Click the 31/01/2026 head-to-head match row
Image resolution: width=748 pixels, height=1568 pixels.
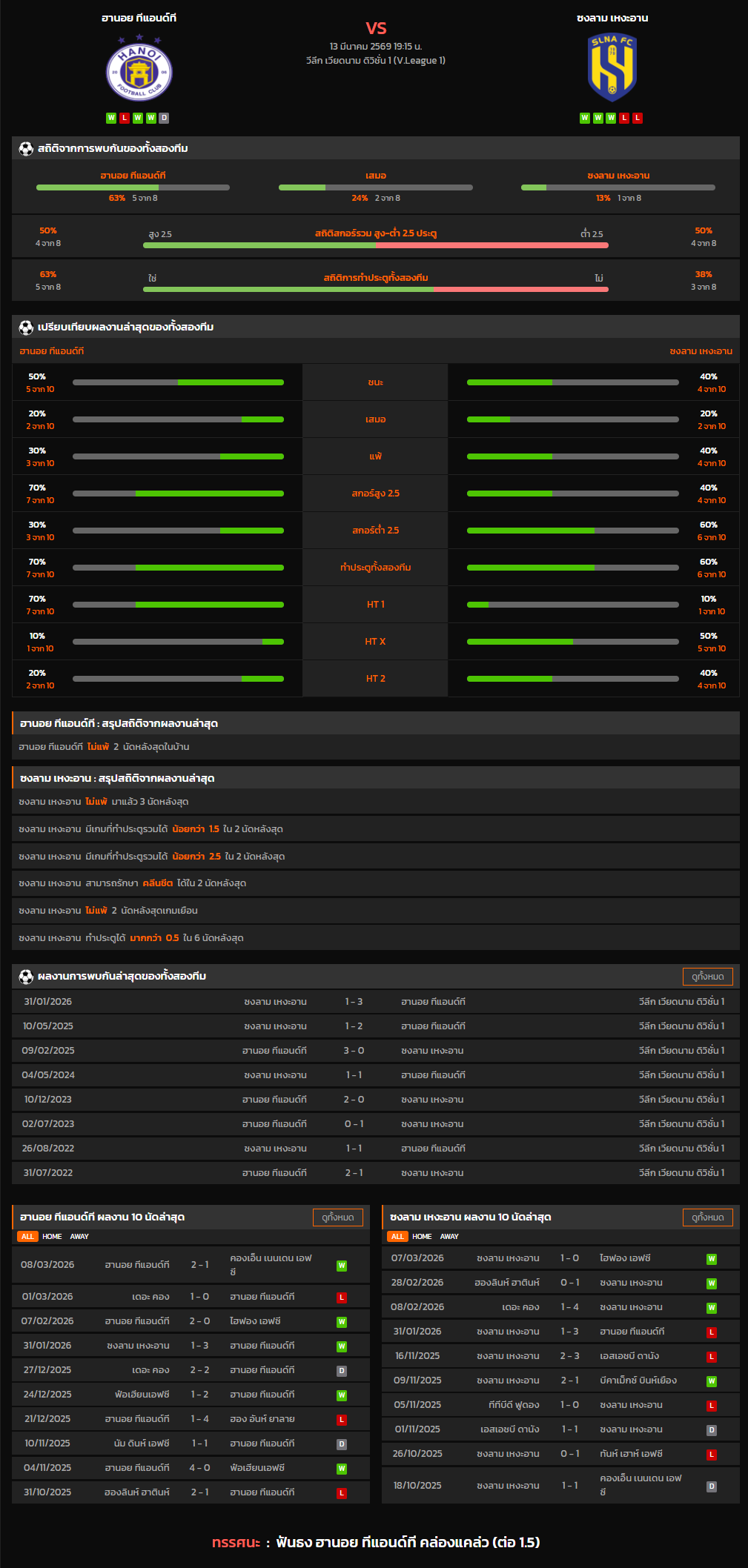pos(375,1002)
